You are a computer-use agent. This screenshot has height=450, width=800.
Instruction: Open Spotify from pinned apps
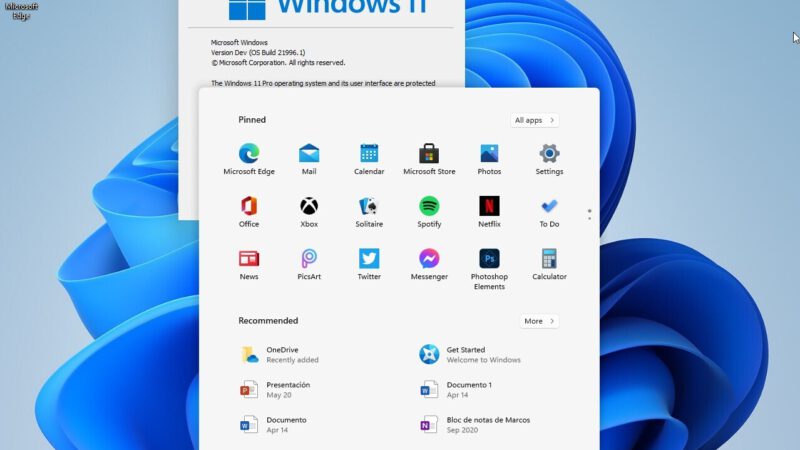click(429, 212)
